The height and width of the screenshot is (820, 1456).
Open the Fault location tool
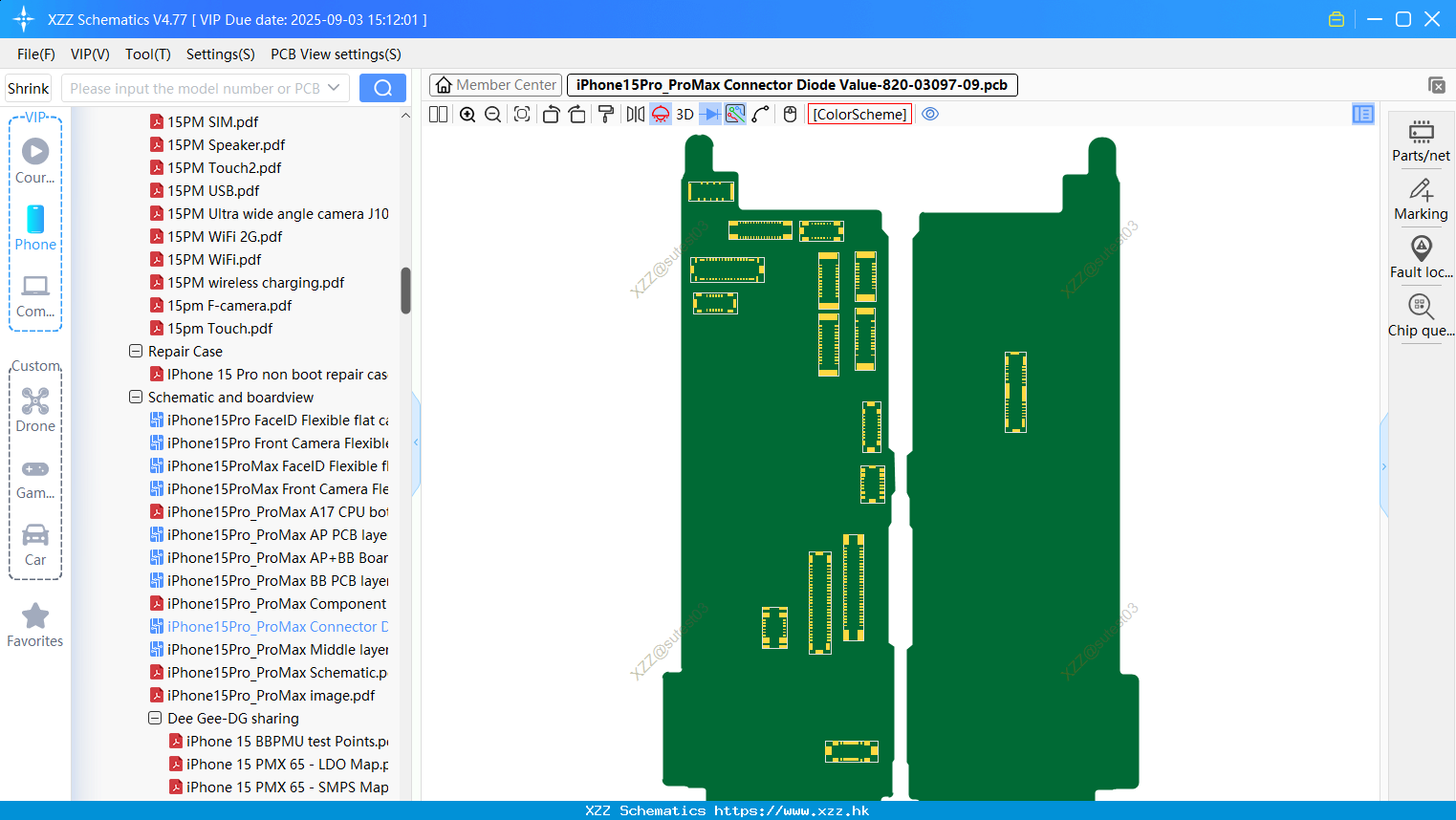[1421, 257]
